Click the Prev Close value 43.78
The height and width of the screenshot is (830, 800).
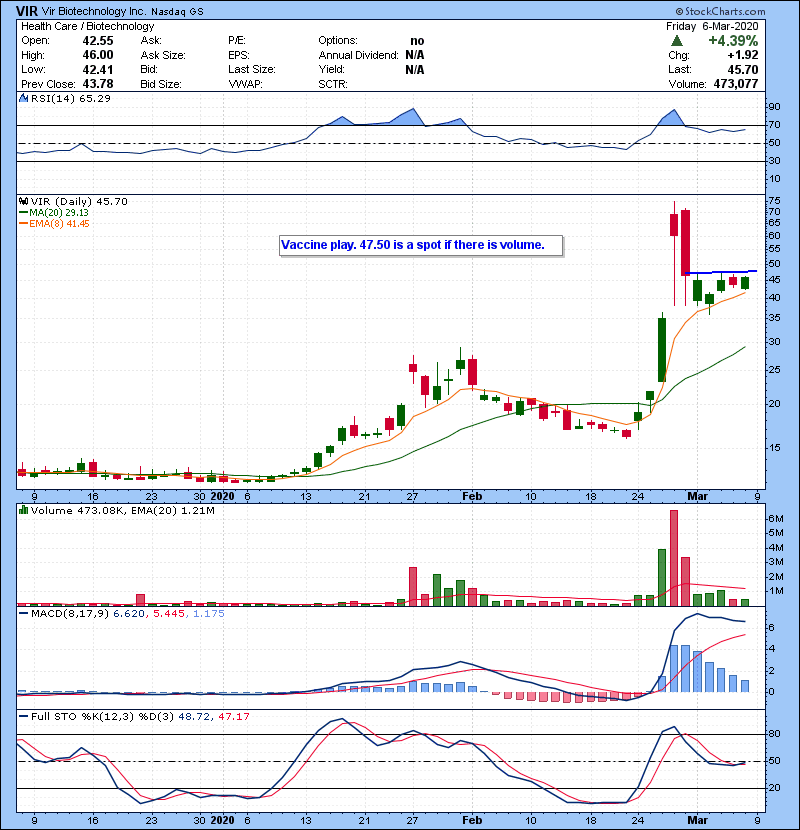(x=98, y=84)
